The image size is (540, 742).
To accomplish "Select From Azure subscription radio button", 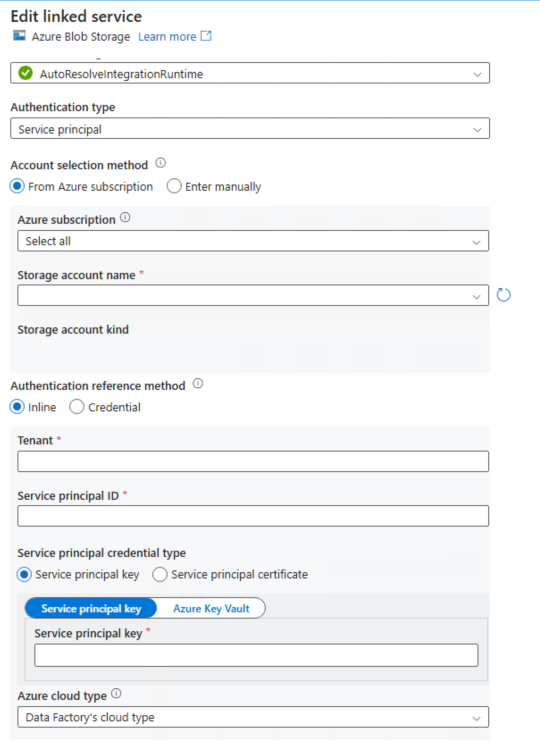I will pyautogui.click(x=17, y=186).
